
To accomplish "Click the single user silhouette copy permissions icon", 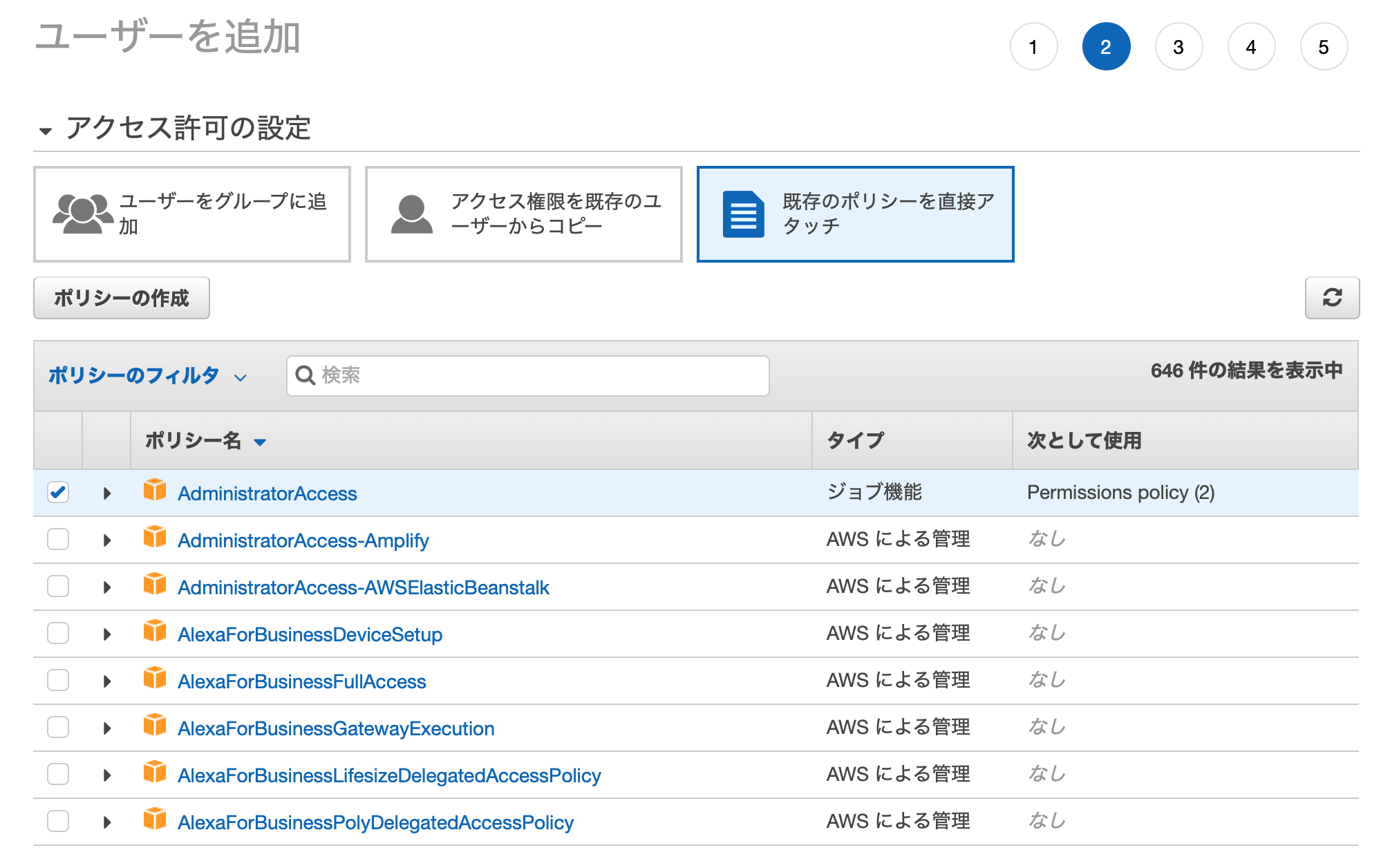I will tap(411, 214).
